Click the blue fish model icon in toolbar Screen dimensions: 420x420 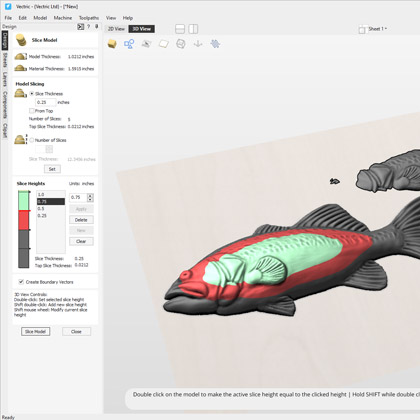pos(215,44)
